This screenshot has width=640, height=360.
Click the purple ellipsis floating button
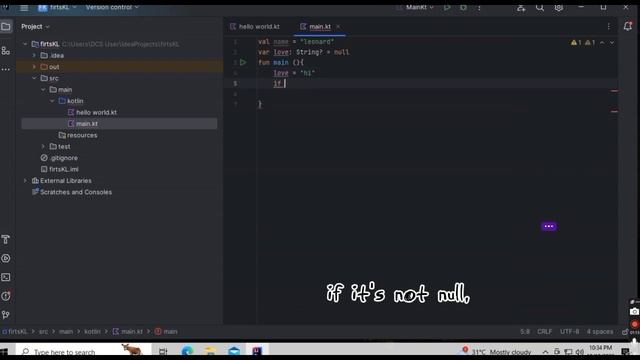pos(549,226)
